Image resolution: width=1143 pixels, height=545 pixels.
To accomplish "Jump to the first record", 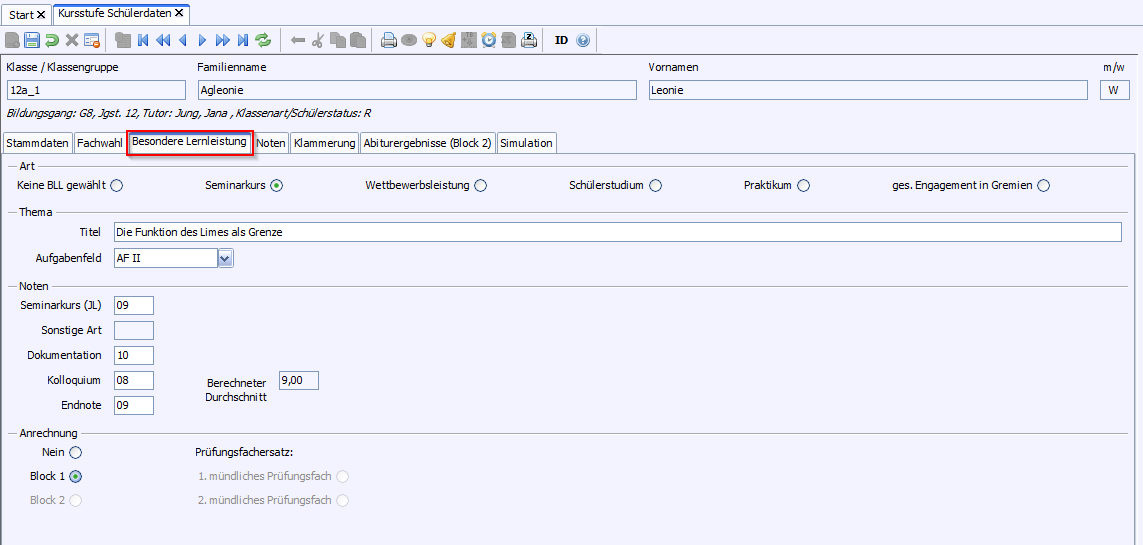I will tap(143, 41).
